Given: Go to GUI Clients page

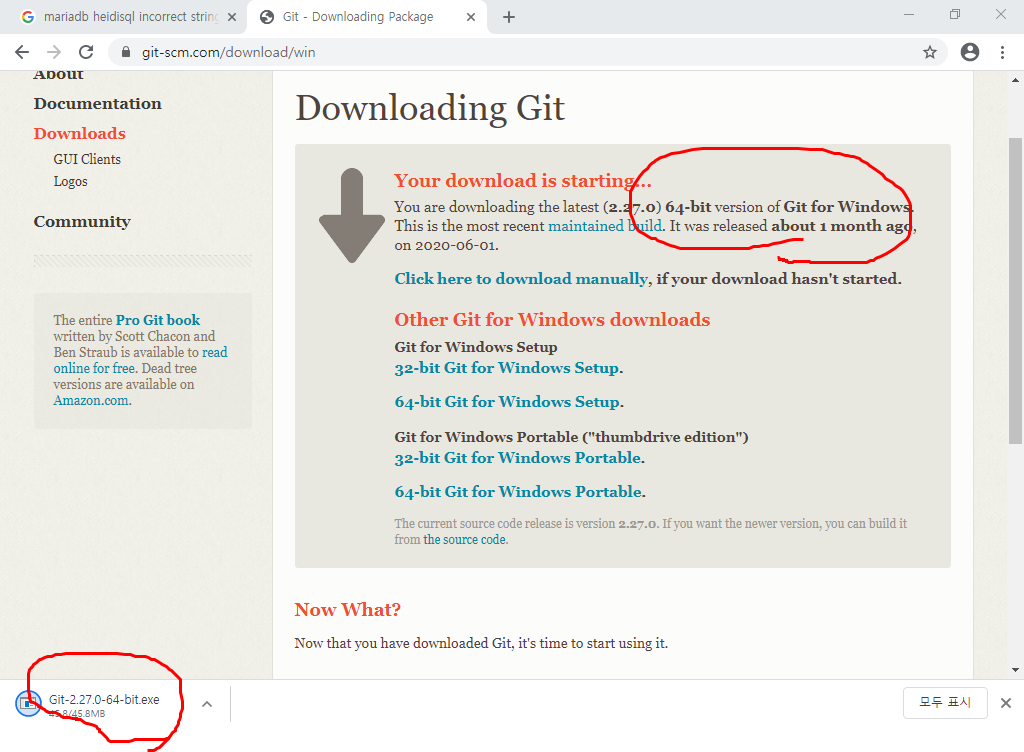Looking at the screenshot, I should (x=87, y=159).
